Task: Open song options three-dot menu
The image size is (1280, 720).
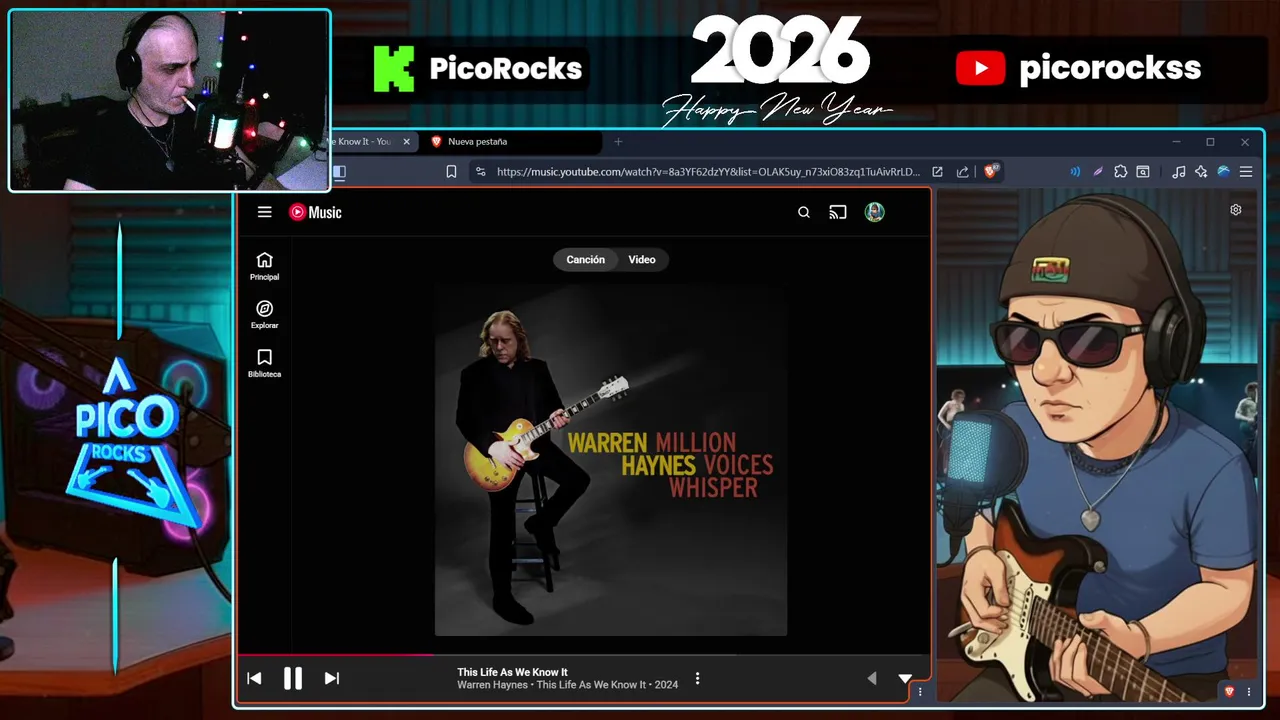Action: (x=697, y=678)
